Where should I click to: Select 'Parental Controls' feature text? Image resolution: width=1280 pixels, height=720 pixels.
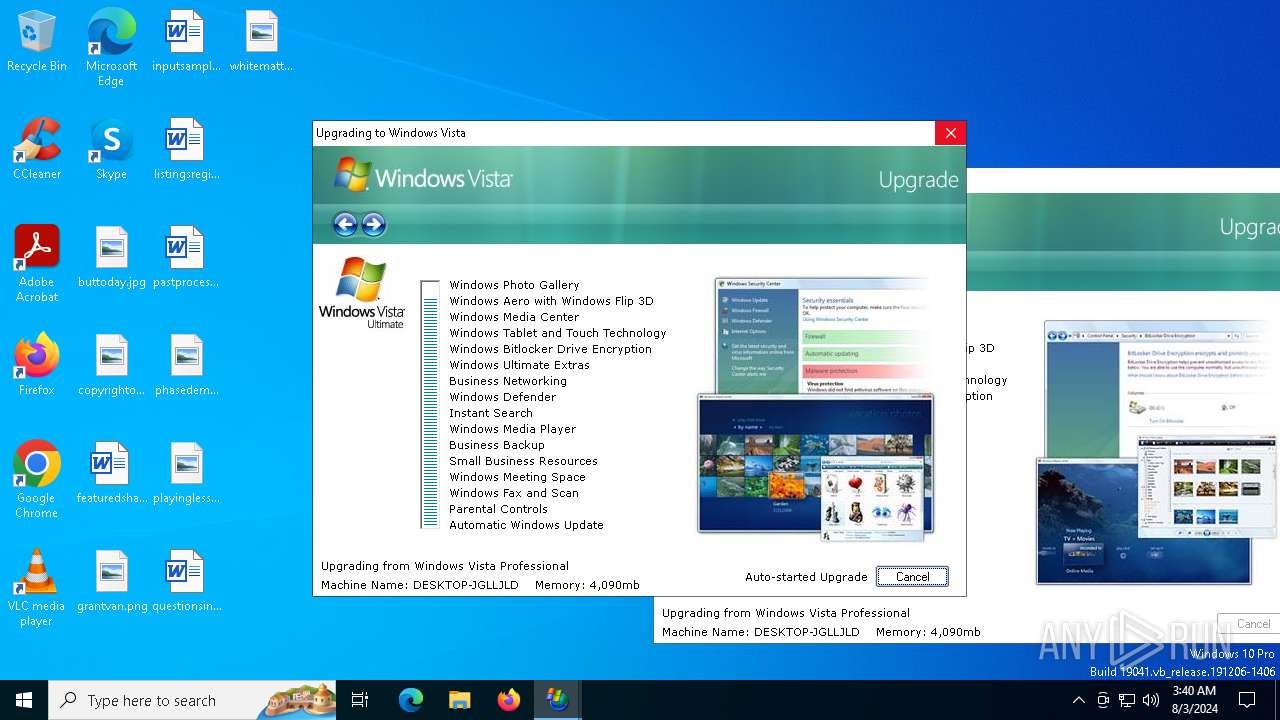pyautogui.click(x=498, y=509)
